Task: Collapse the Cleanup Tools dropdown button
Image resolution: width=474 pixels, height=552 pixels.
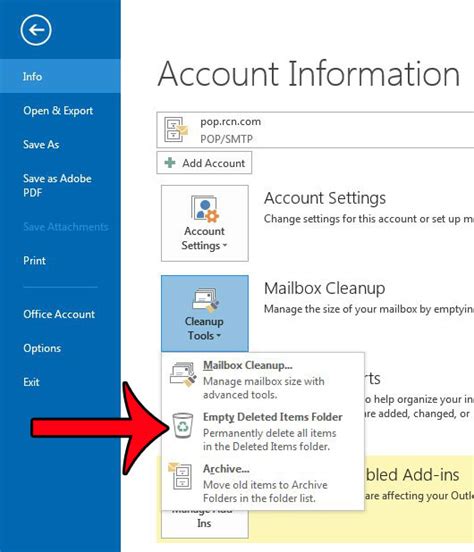Action: point(205,313)
